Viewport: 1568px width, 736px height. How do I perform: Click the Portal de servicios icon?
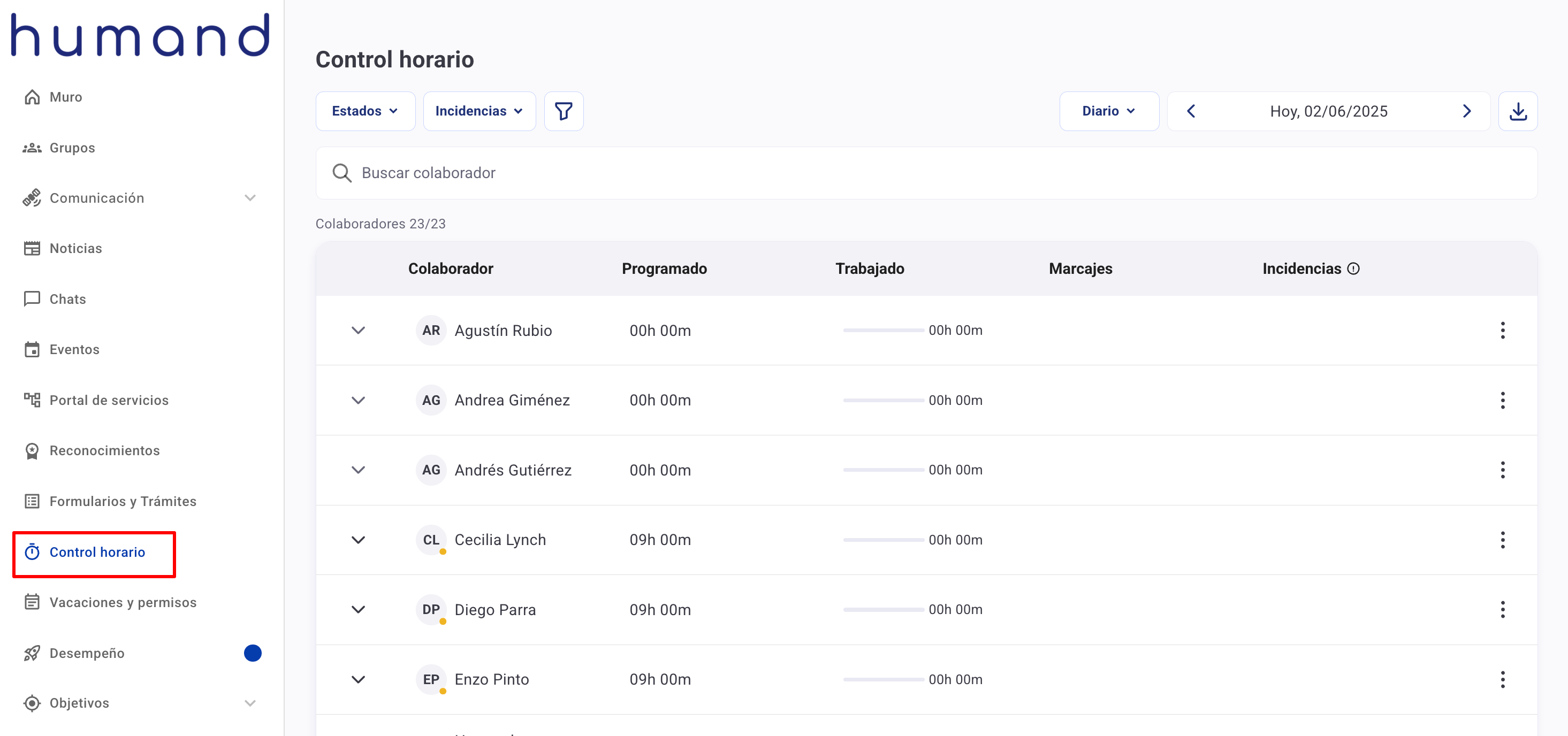(32, 400)
